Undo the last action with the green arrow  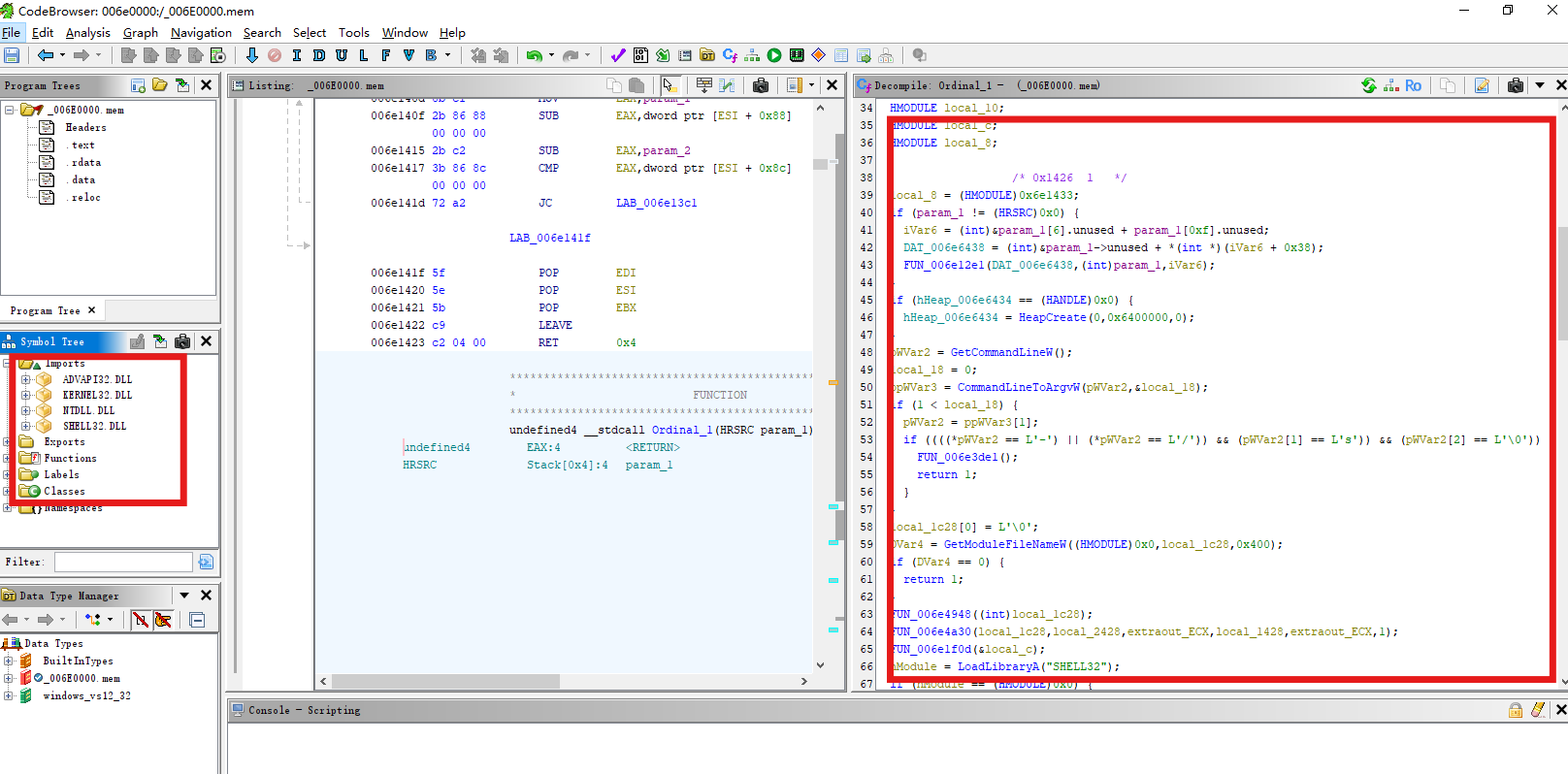[534, 55]
